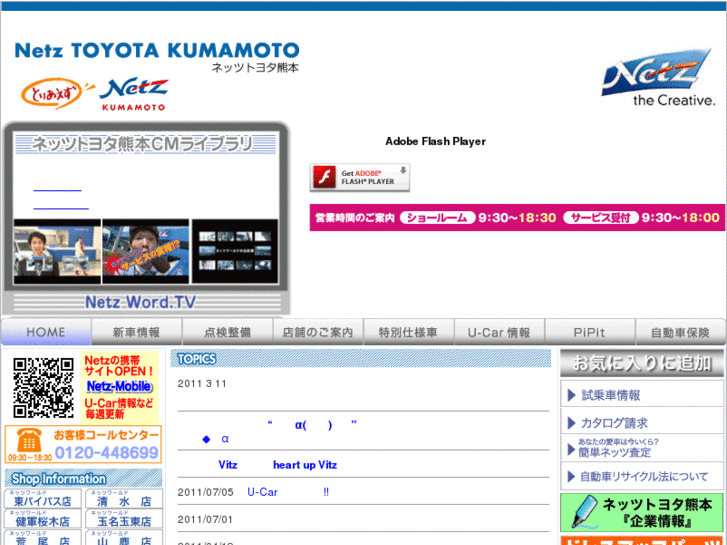The height and width of the screenshot is (545, 727).
Task: Open the 自動車リサイクル法について sidebar link
Action: pos(642,476)
